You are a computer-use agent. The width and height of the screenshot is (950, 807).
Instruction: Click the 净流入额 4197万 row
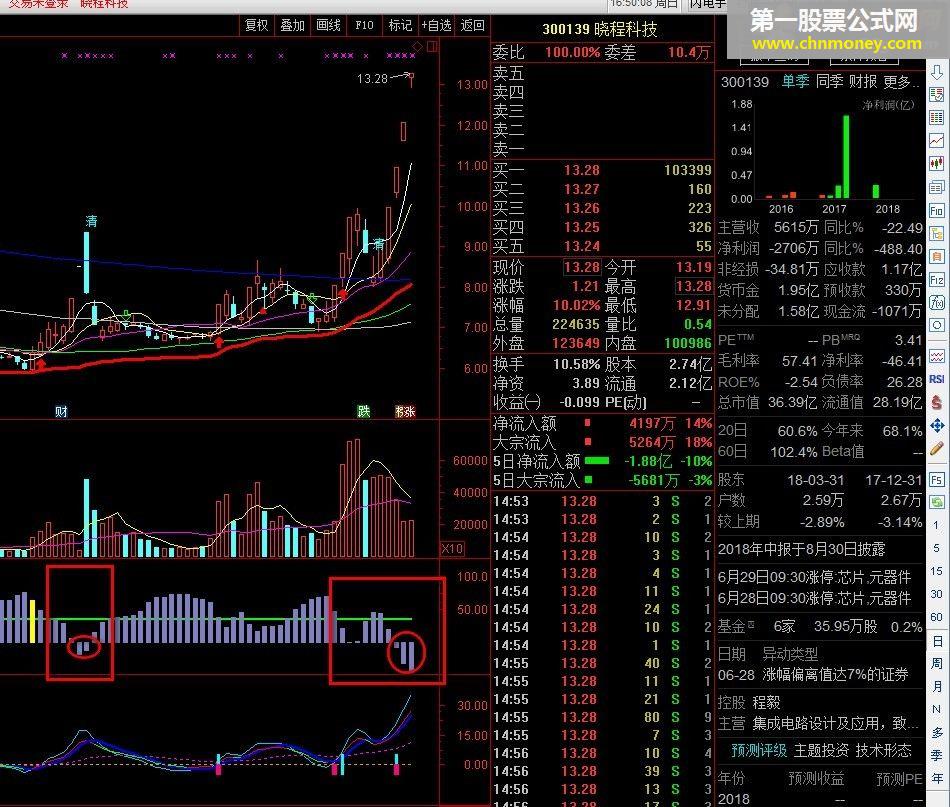602,423
